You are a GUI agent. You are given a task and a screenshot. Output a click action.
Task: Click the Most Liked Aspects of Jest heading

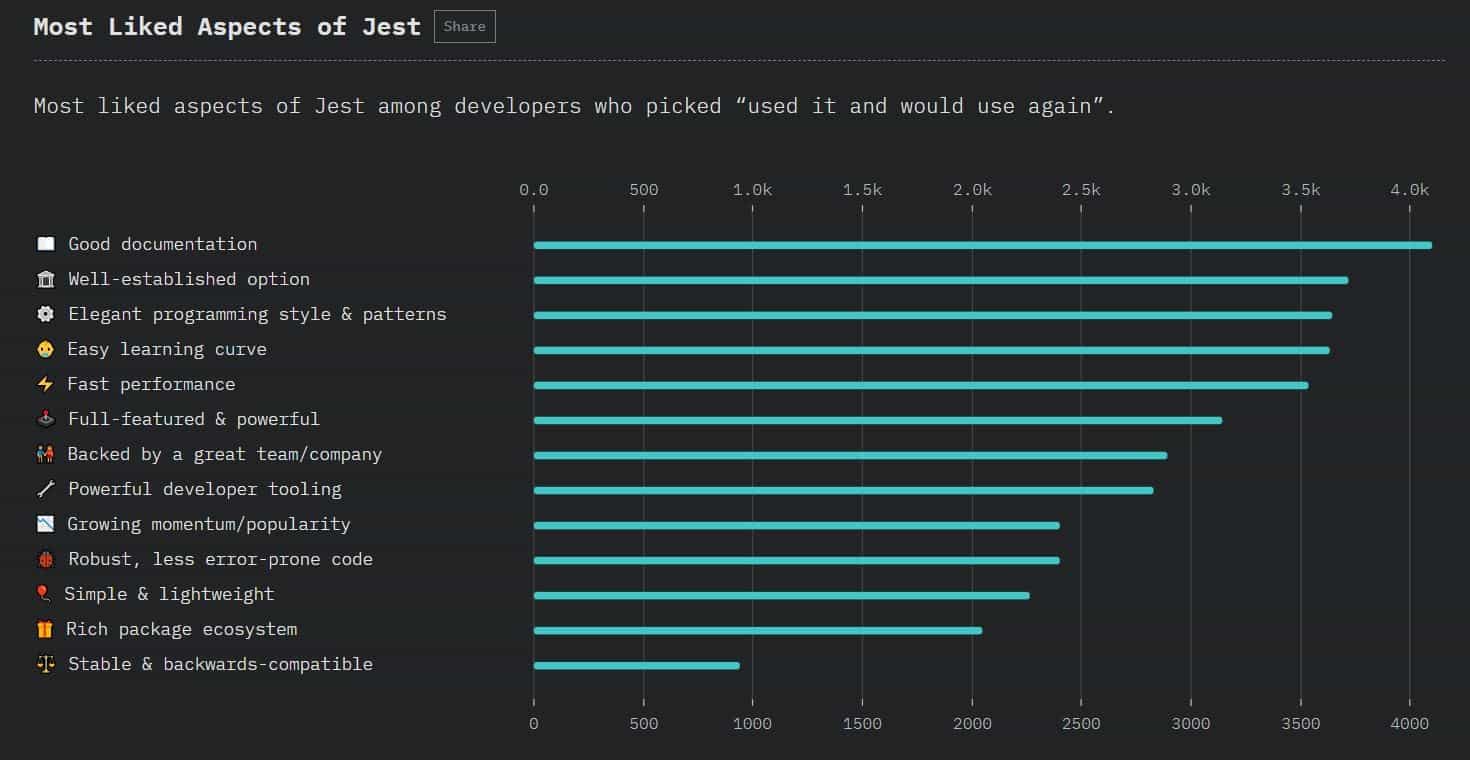tap(227, 27)
